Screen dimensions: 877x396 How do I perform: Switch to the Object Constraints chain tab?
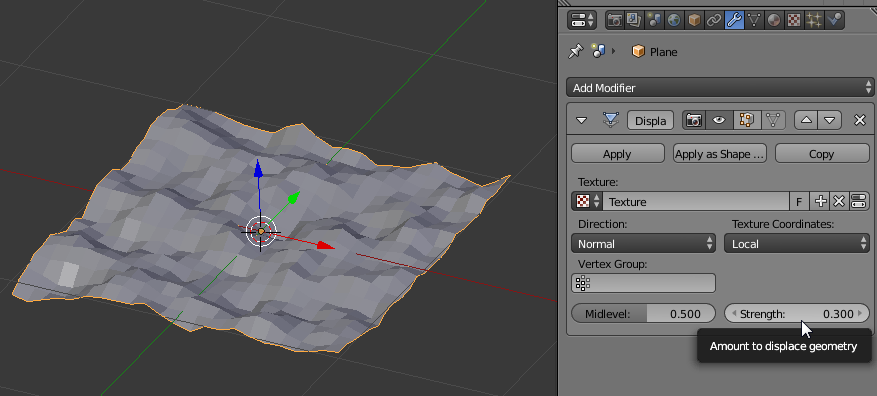714,21
